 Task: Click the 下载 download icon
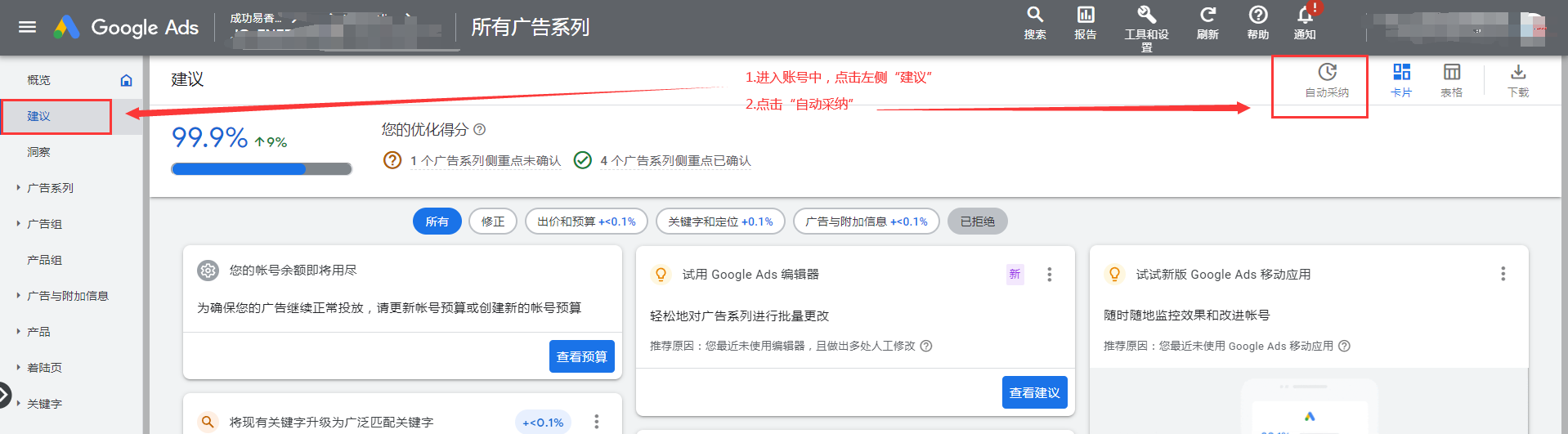pyautogui.click(x=1518, y=81)
